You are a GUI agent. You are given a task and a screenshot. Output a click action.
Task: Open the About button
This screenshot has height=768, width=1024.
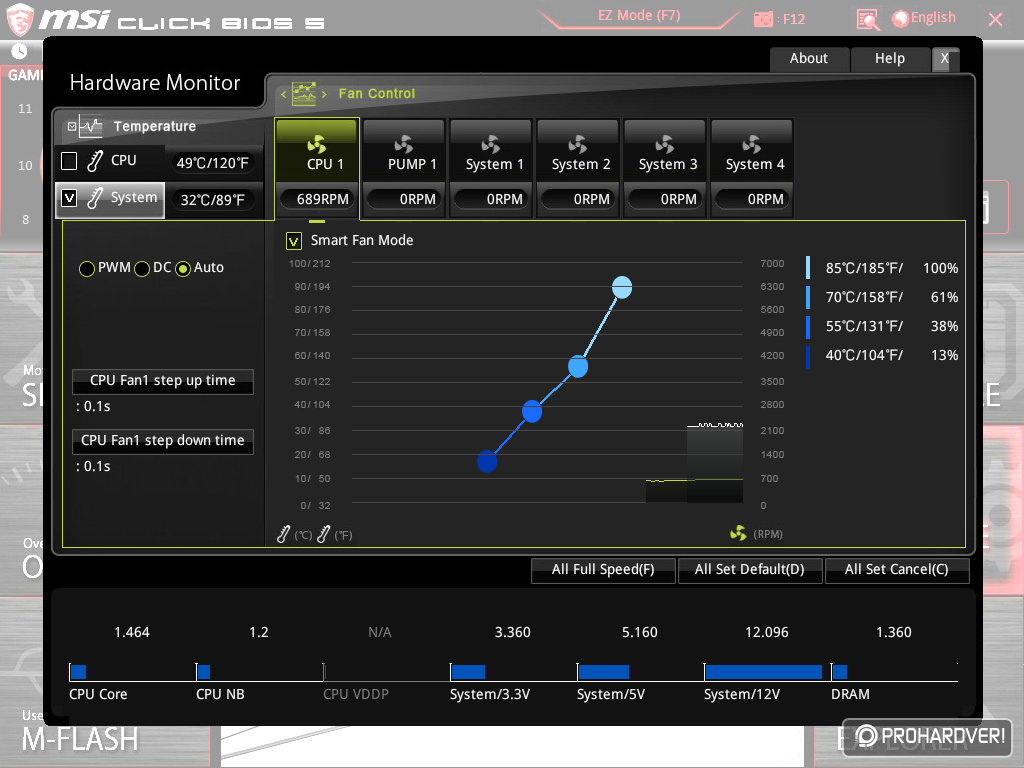pos(809,59)
